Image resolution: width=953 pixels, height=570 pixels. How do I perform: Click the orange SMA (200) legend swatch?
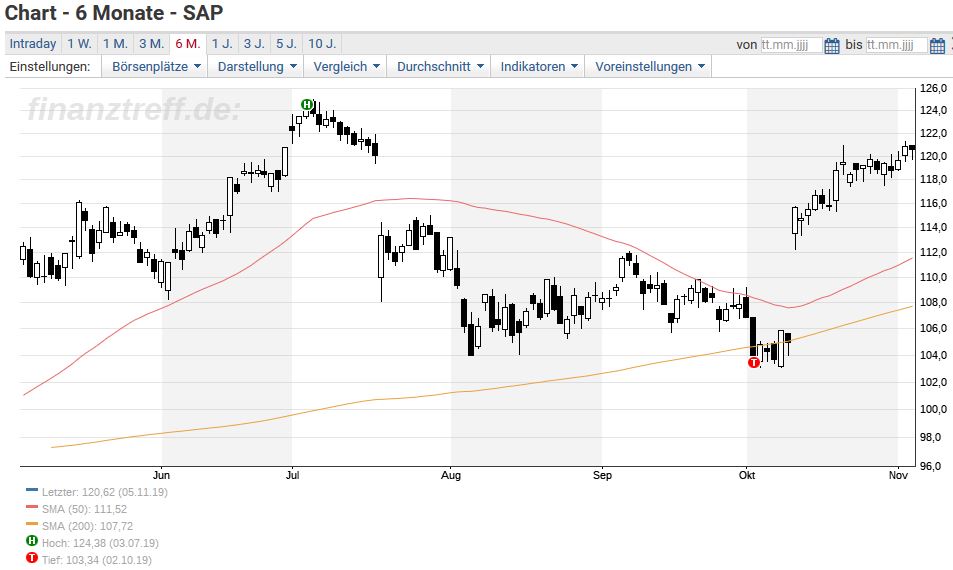pos(32,524)
